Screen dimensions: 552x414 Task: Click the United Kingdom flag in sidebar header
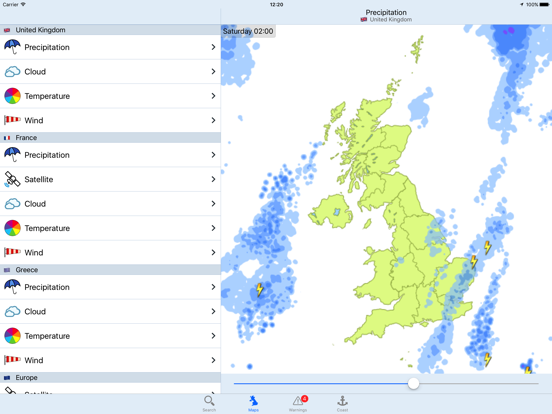7,30
